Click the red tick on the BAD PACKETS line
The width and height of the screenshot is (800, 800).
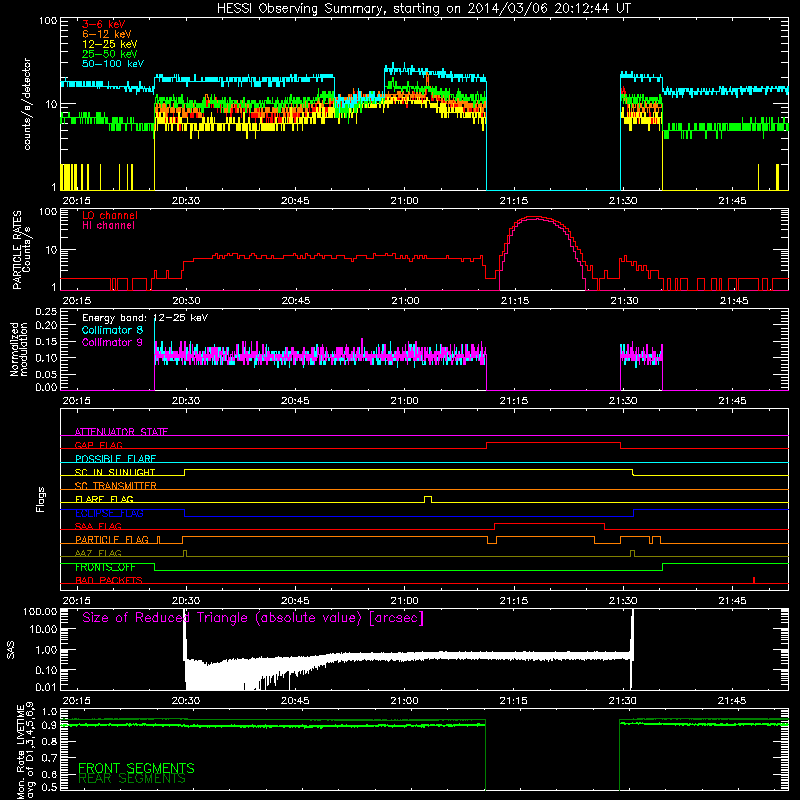[x=754, y=580]
